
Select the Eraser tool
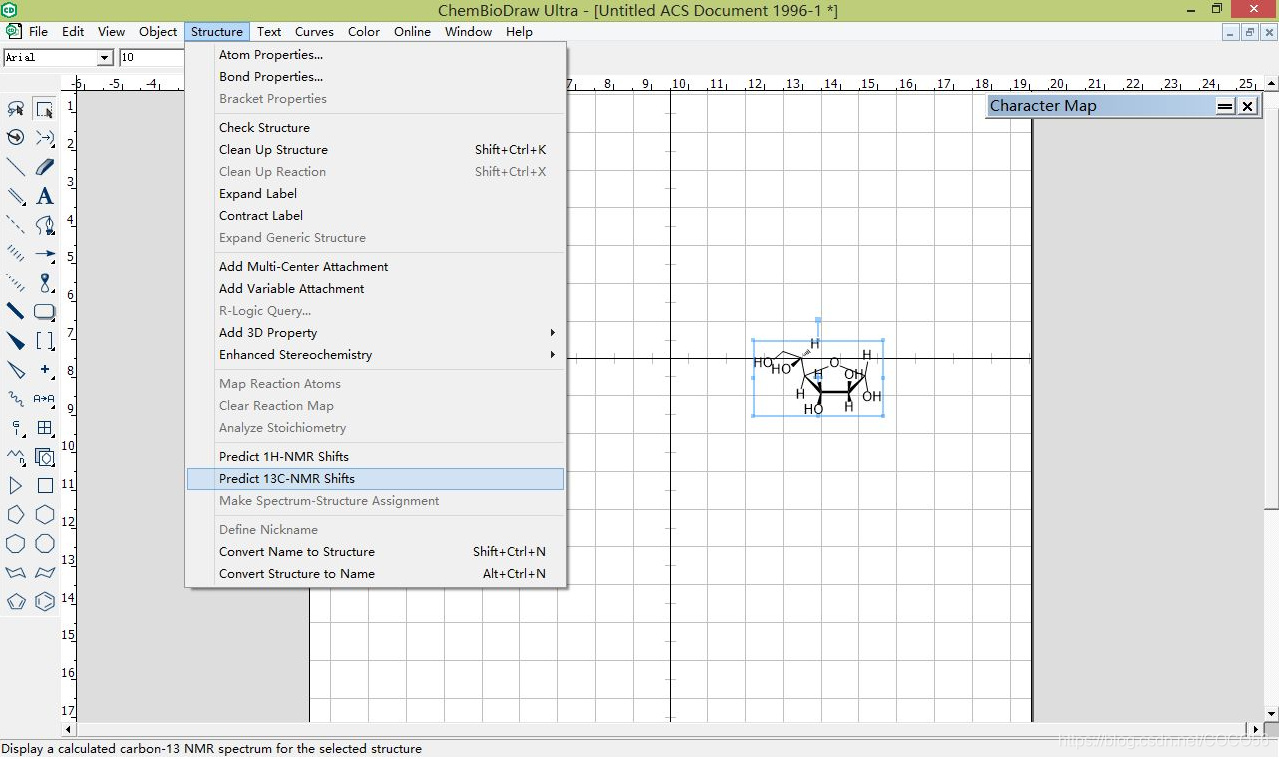[45, 166]
